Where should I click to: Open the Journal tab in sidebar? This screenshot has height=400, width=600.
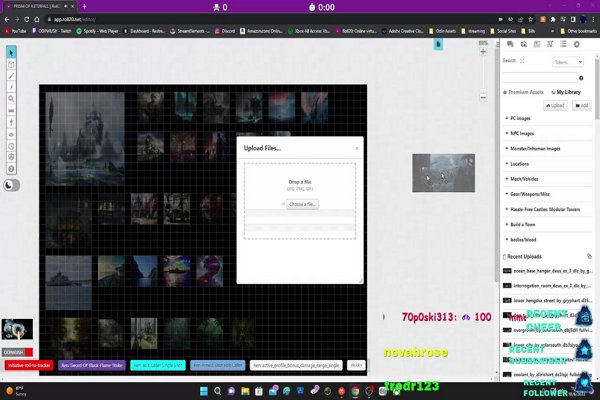pyautogui.click(x=537, y=44)
